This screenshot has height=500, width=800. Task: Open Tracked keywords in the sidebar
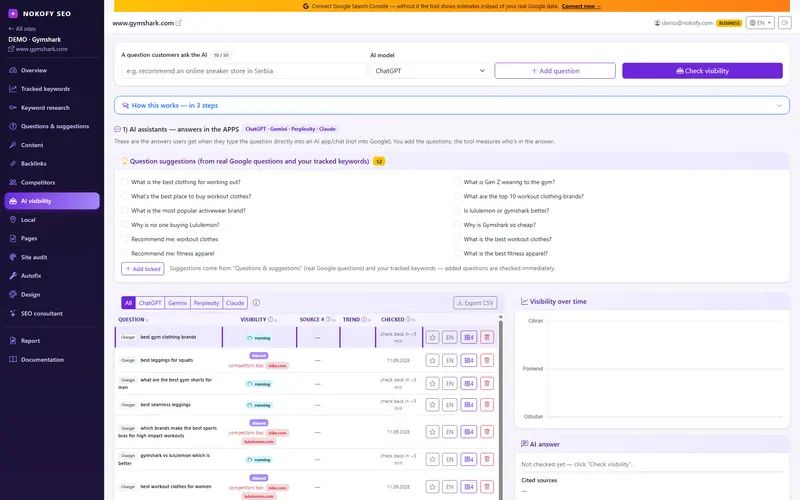point(52,89)
